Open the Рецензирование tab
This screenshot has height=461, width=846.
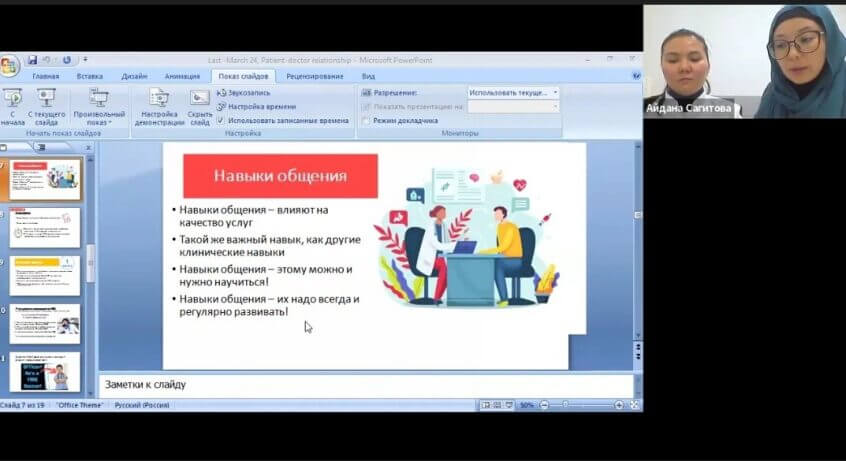314,76
